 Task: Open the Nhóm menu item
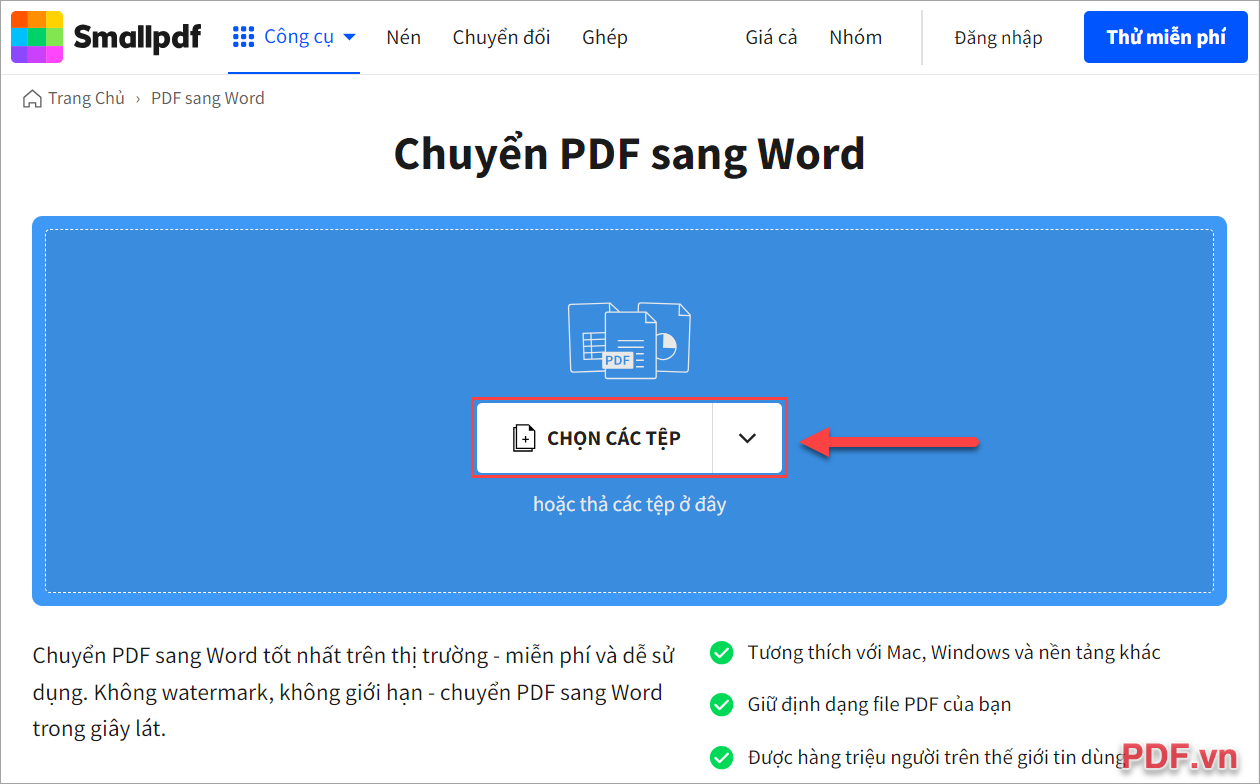pyautogui.click(x=855, y=37)
